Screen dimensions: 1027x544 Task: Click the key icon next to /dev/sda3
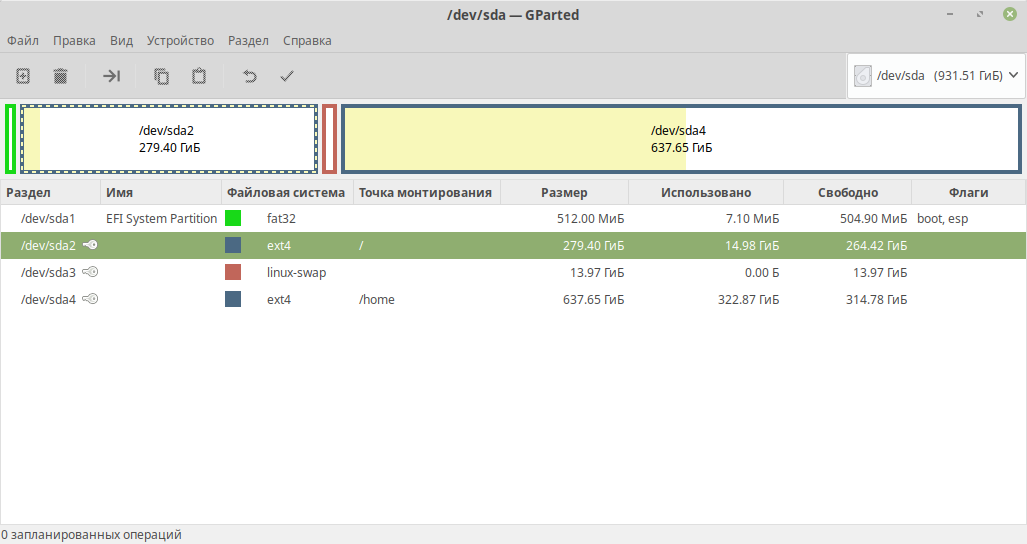(x=91, y=272)
